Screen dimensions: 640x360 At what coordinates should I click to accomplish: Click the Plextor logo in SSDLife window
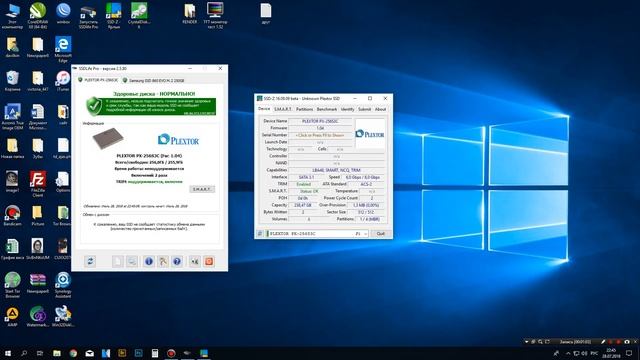[x=178, y=140]
